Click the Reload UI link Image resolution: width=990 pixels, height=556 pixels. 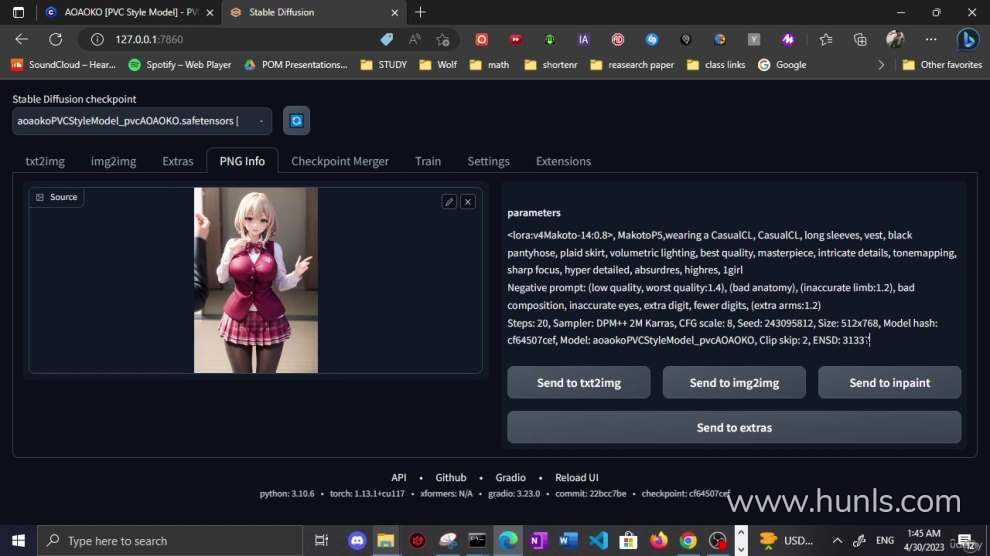tap(576, 478)
